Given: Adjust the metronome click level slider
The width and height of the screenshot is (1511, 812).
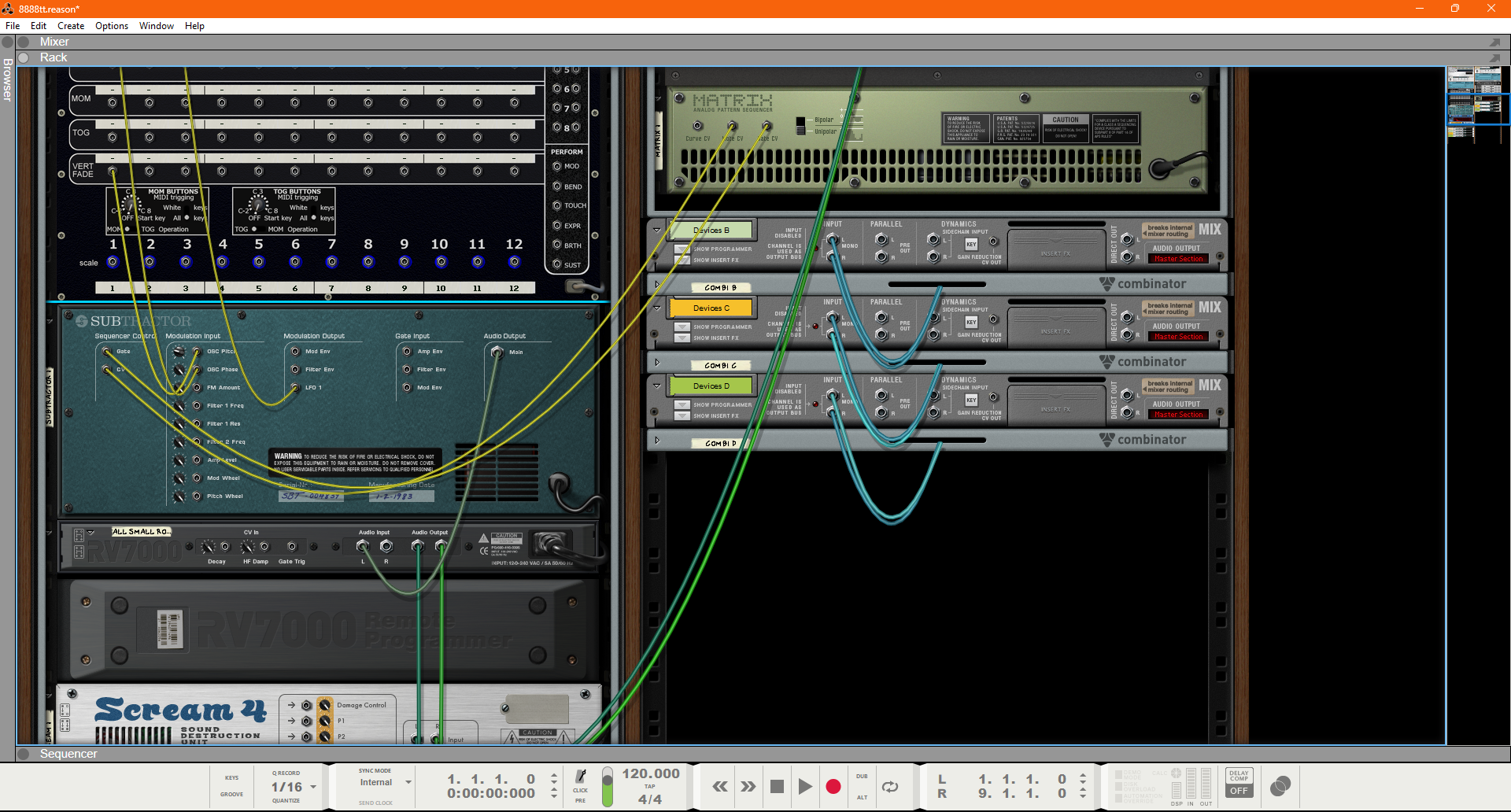Looking at the screenshot, I should [607, 788].
